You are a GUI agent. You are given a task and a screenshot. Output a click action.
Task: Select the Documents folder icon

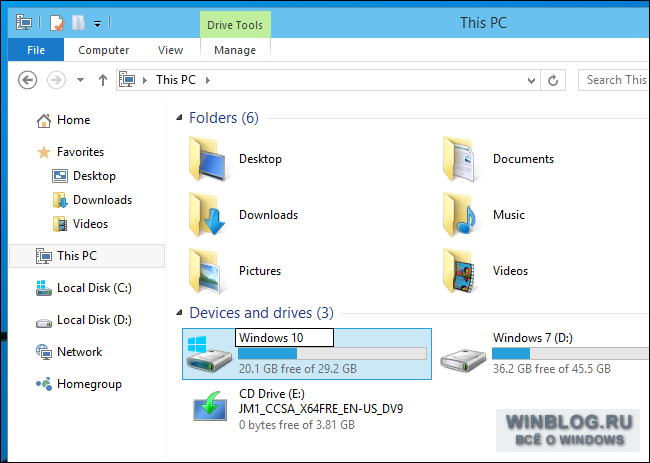click(461, 159)
